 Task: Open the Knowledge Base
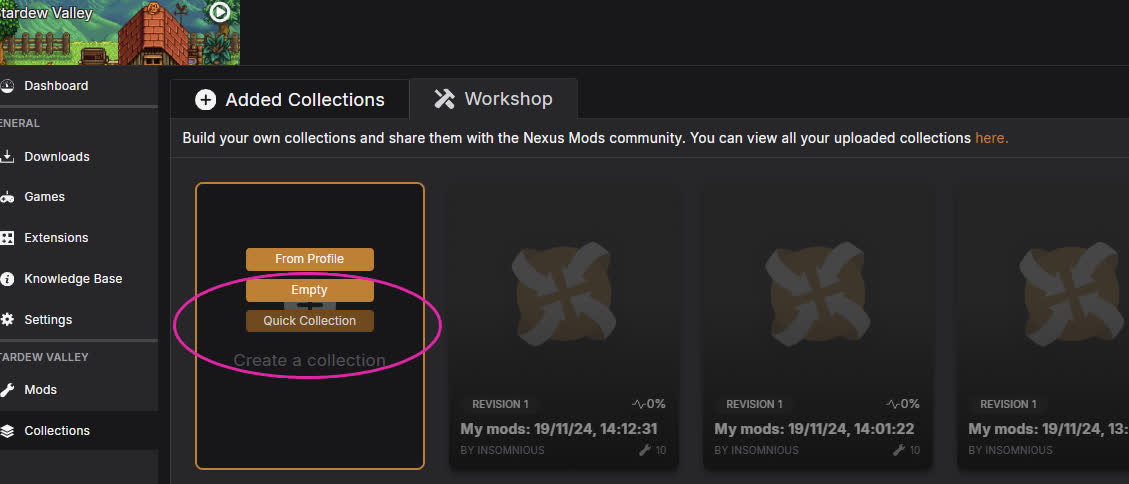click(79, 279)
